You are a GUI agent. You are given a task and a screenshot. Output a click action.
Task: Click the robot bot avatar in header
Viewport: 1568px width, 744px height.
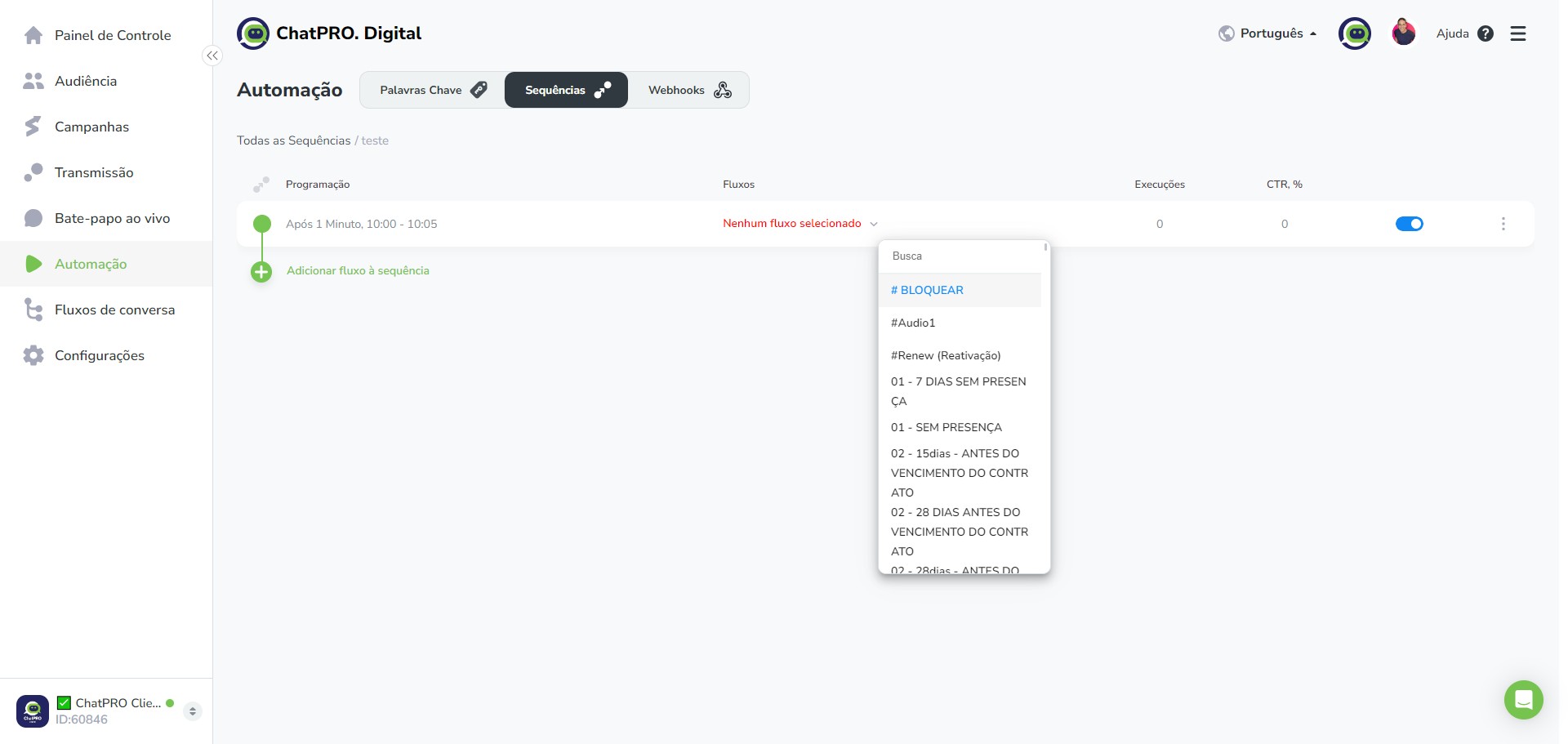(1355, 33)
